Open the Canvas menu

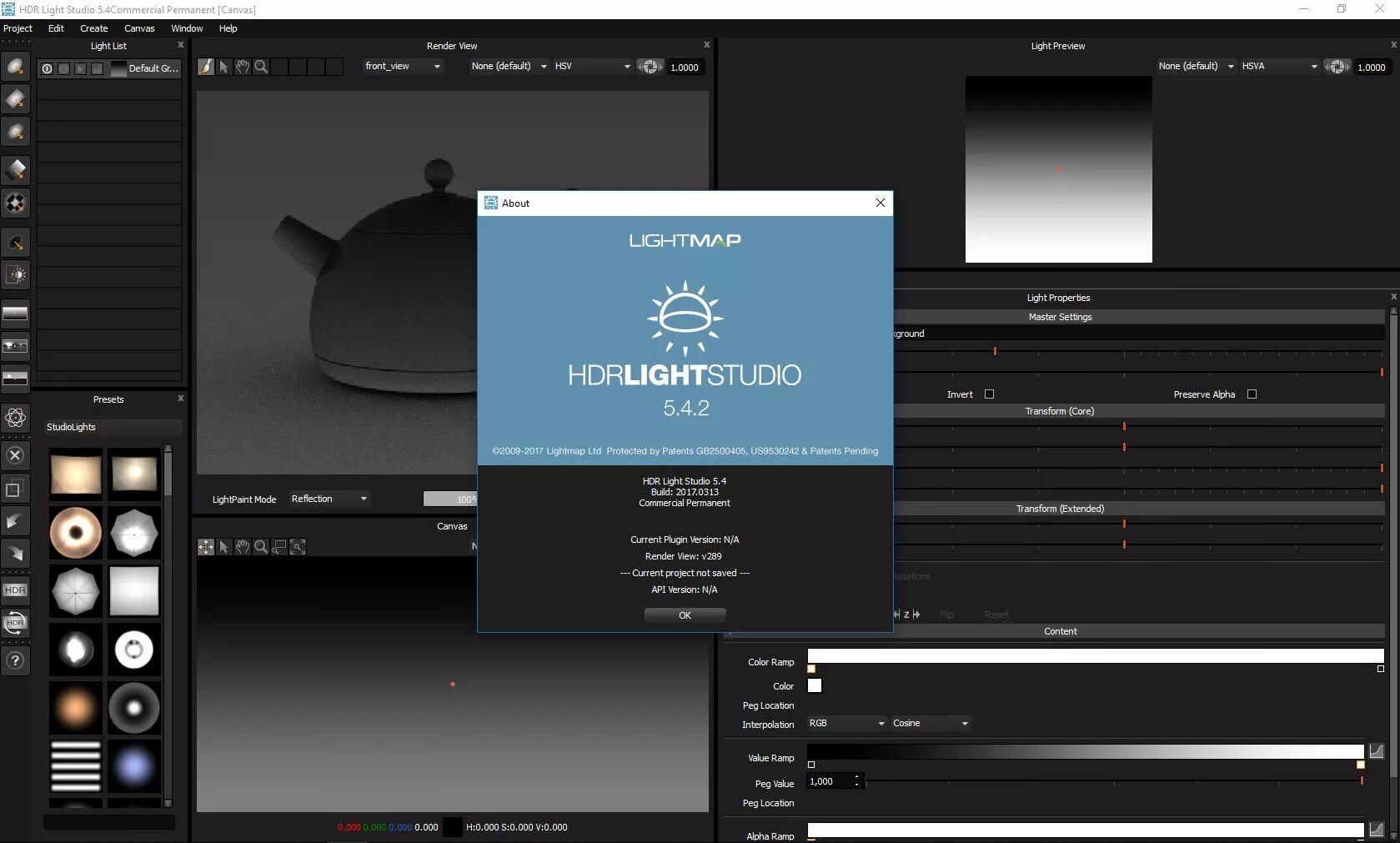(139, 28)
